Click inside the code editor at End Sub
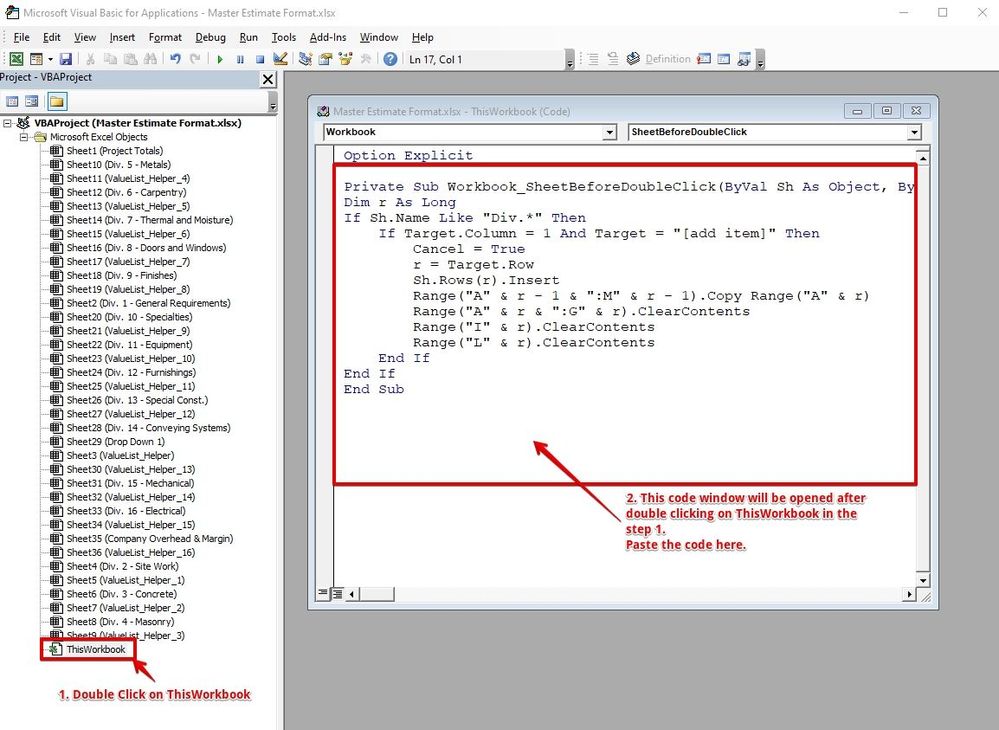This screenshot has width=999, height=730. (x=373, y=389)
